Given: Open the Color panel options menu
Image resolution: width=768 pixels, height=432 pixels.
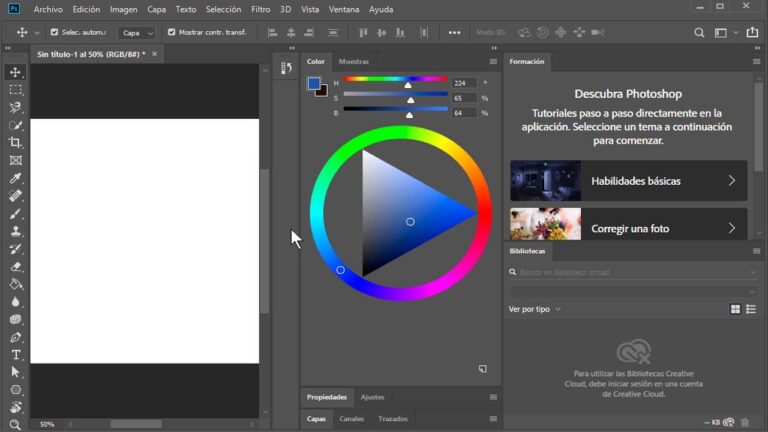Looking at the screenshot, I should 492,62.
